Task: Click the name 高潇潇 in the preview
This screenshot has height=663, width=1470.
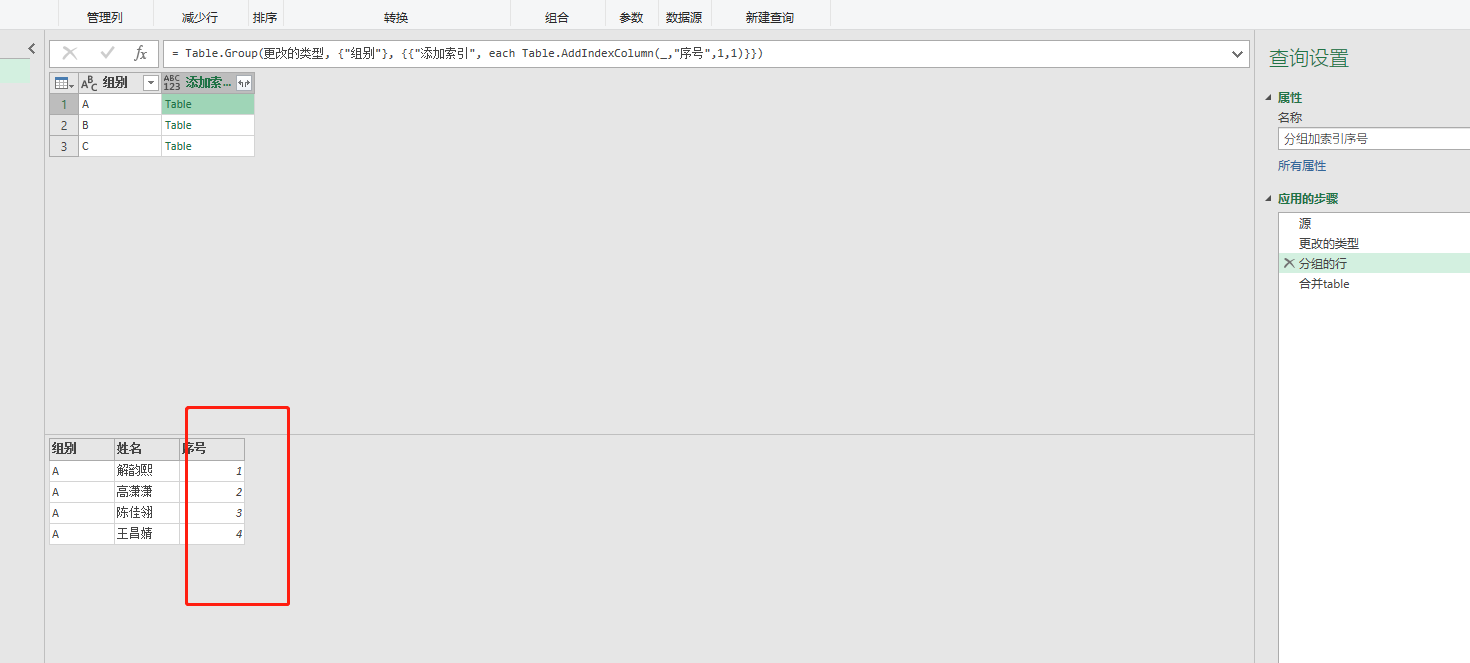Action: 135,492
